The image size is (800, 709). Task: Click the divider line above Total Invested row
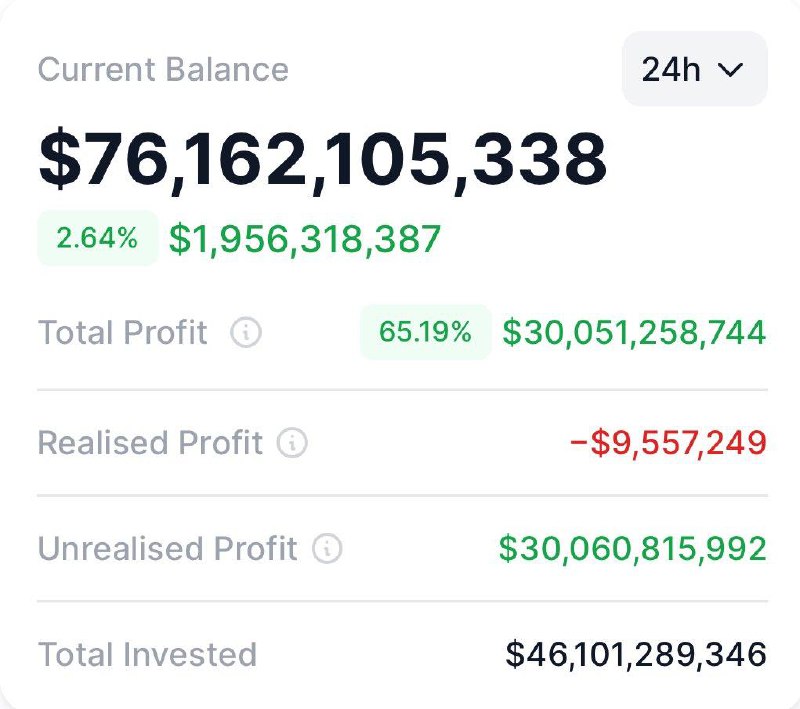point(402,602)
